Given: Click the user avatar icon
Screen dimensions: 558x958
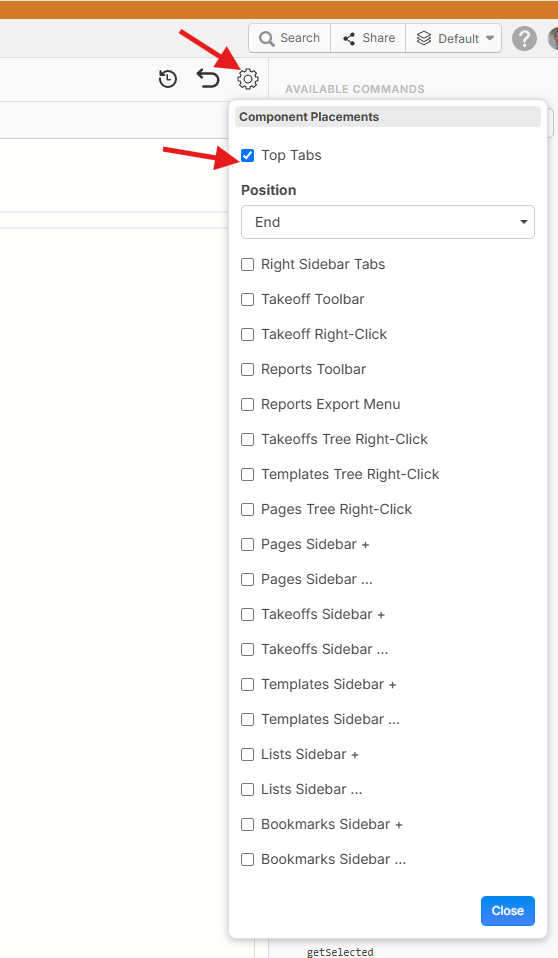Looking at the screenshot, I should [554, 38].
